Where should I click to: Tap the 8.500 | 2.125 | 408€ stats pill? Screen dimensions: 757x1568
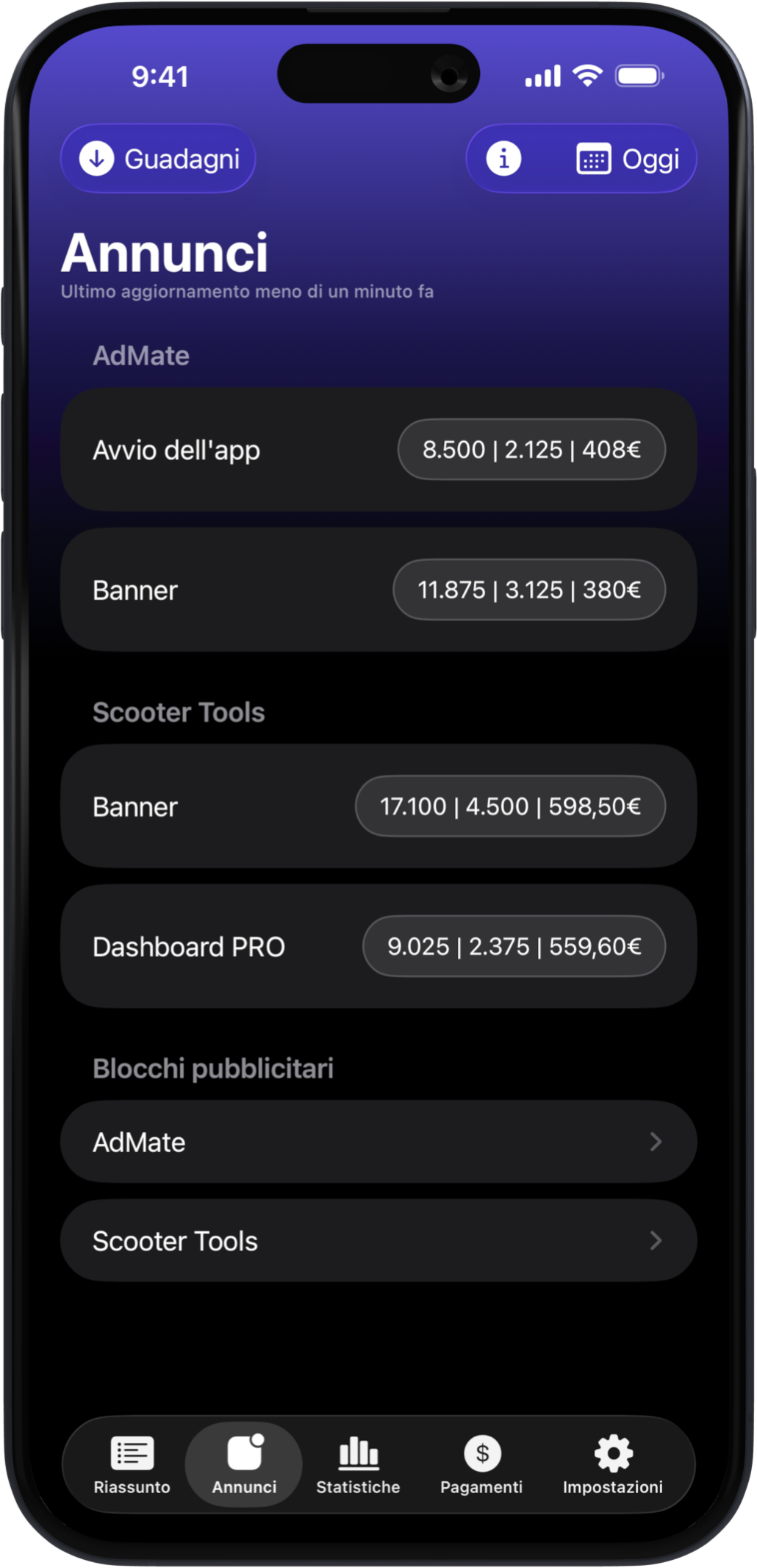pyautogui.click(x=531, y=449)
